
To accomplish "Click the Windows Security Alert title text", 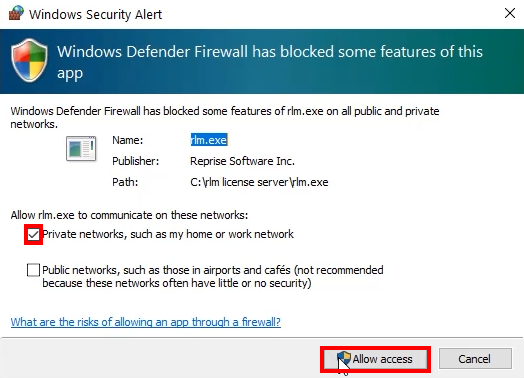I will pyautogui.click(x=95, y=14).
